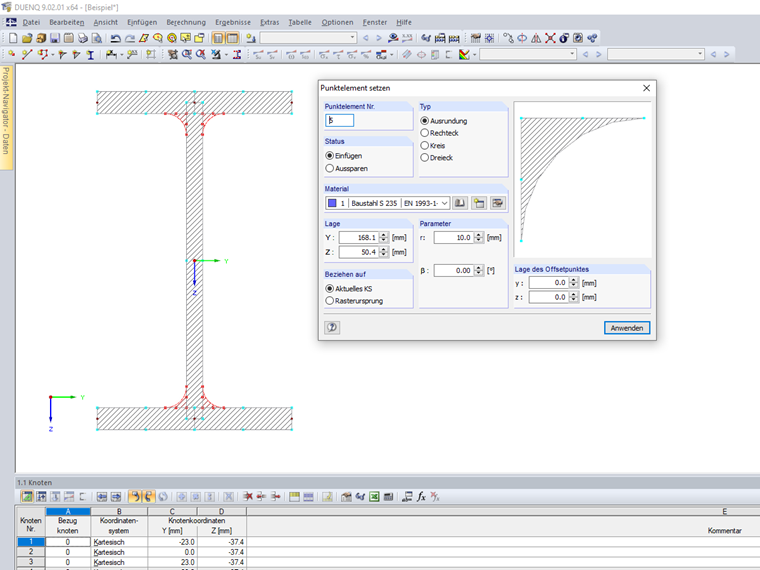The width and height of the screenshot is (760, 570).
Task: Click the Undo arrow in the toolbar
Action: (116, 38)
